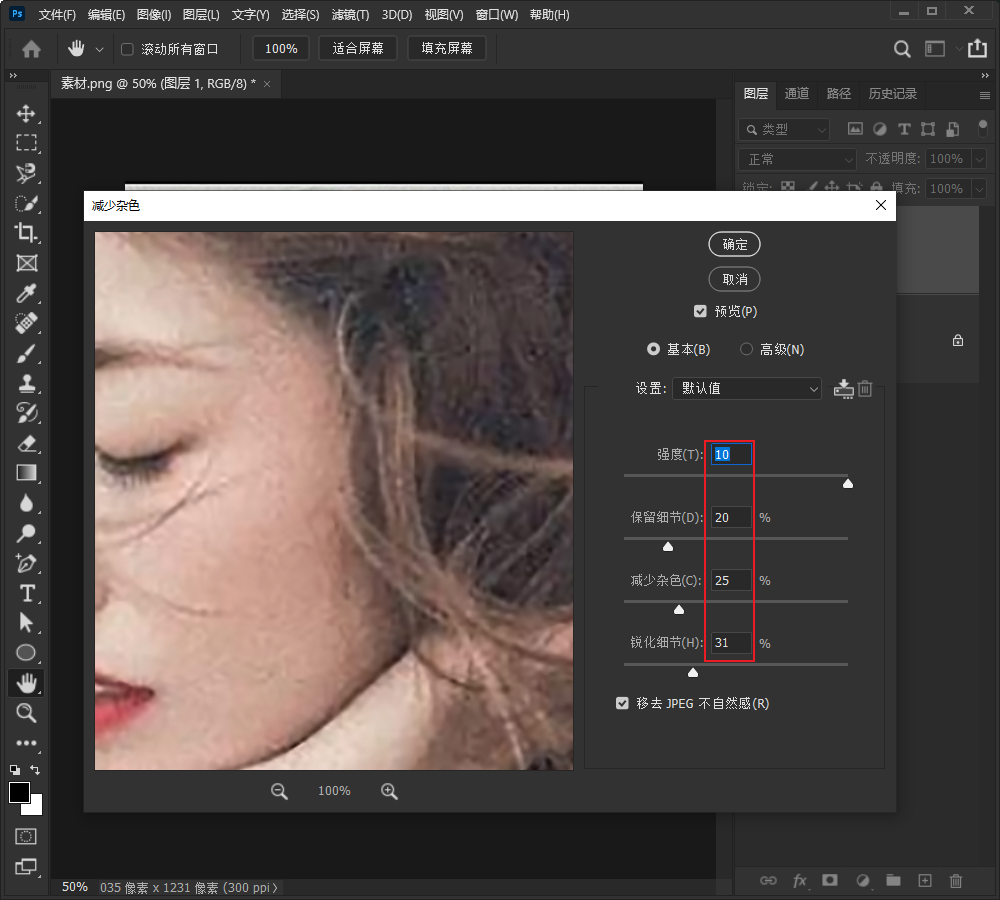Toggle 移去 JPEG 不自然感 checkbox
The image size is (1000, 900).
tap(622, 703)
